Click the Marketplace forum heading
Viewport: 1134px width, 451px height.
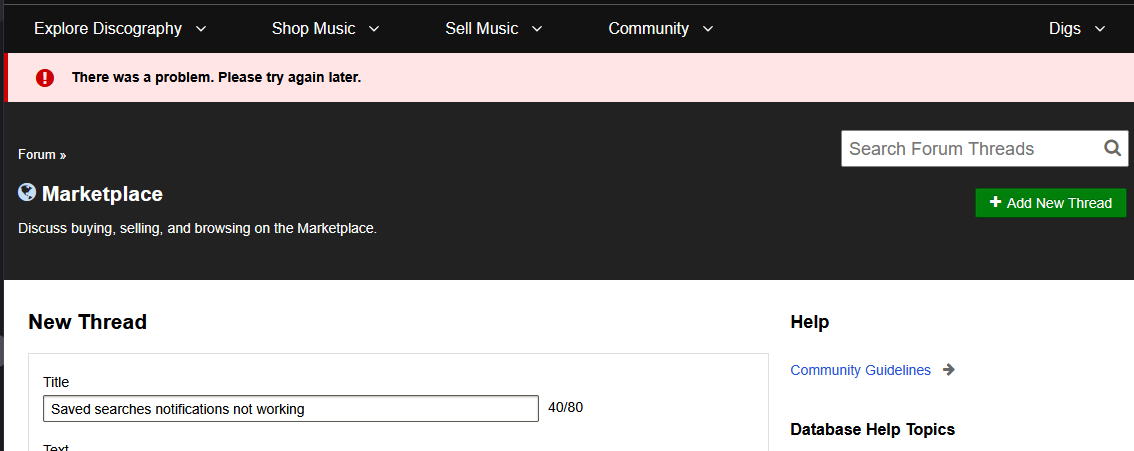(102, 194)
